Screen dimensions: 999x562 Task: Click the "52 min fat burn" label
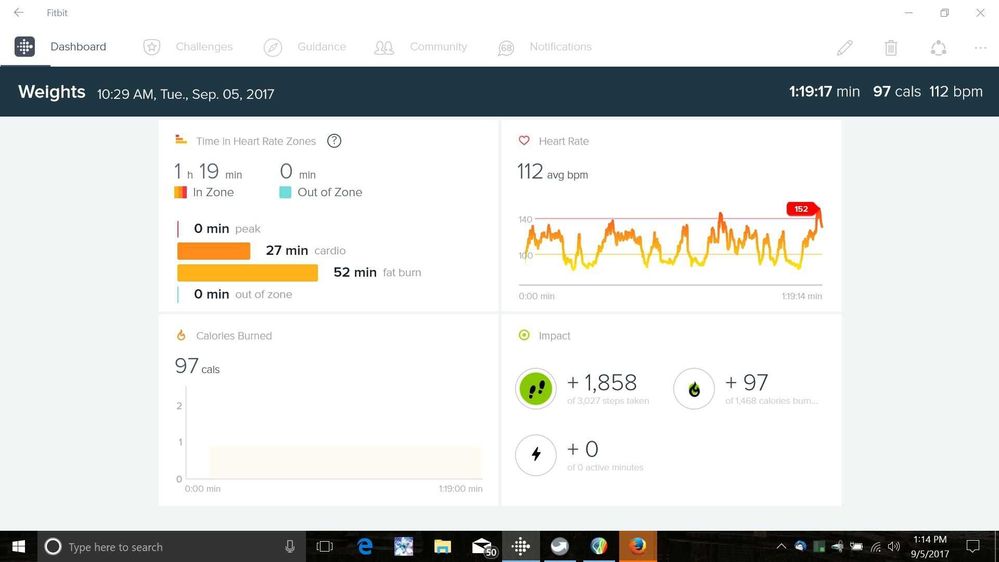coord(377,272)
